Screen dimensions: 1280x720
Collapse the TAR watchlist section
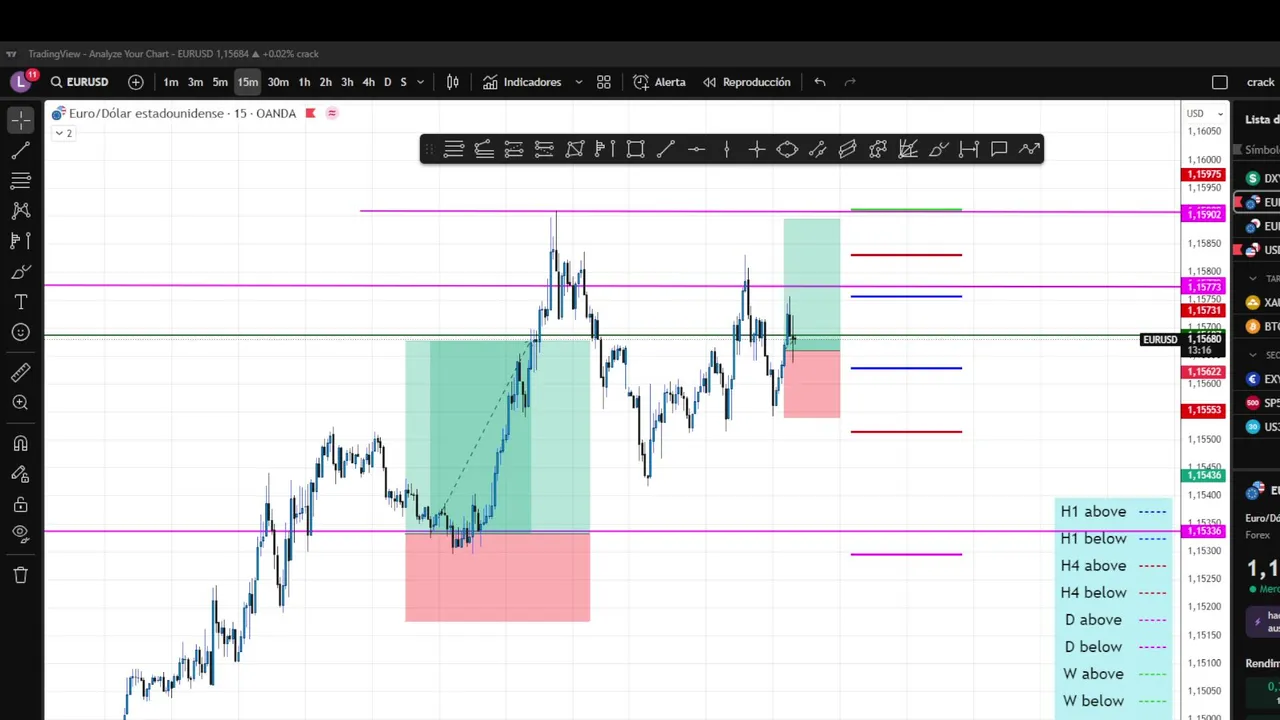point(1252,278)
